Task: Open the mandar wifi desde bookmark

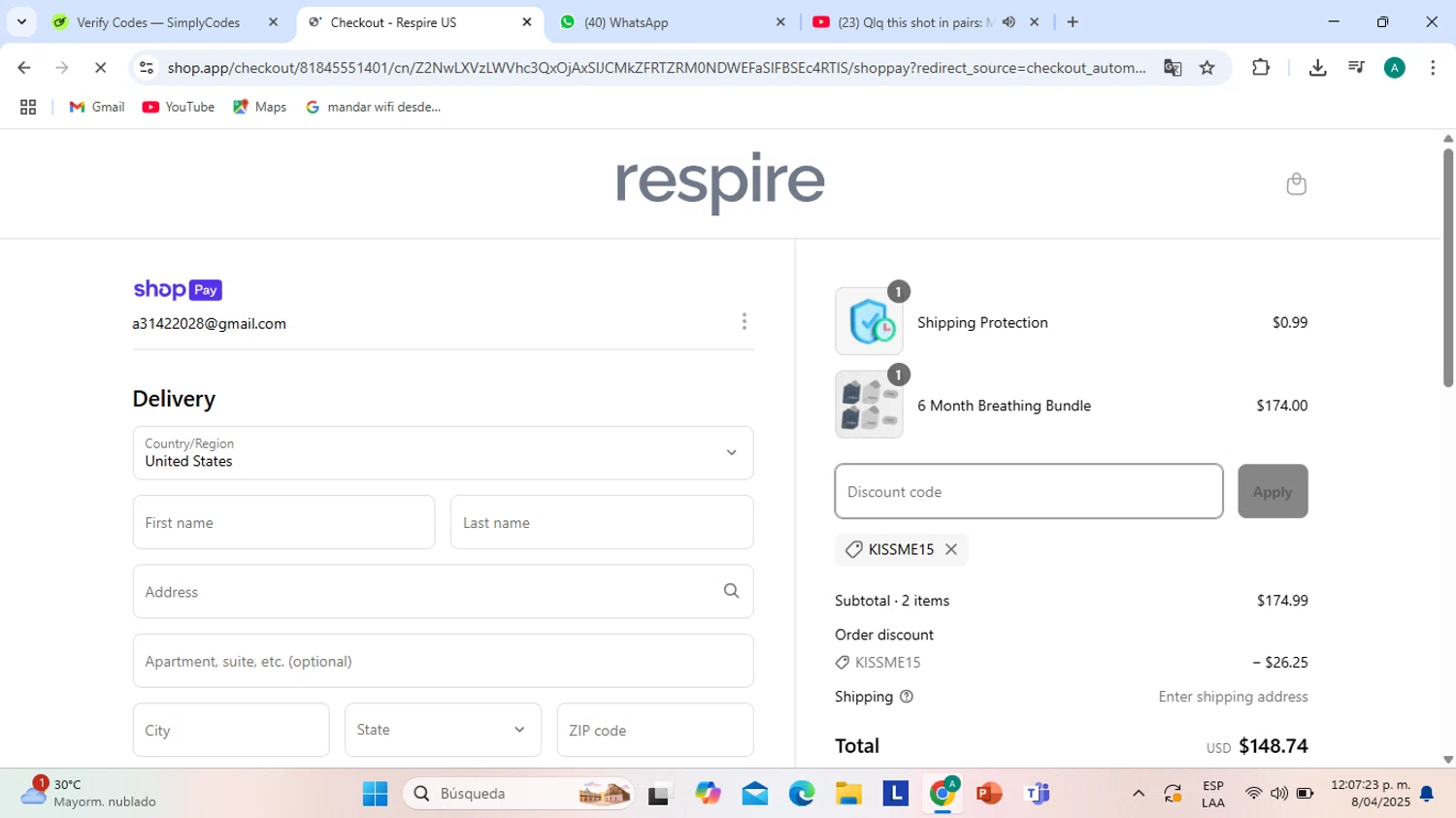Action: point(373,107)
